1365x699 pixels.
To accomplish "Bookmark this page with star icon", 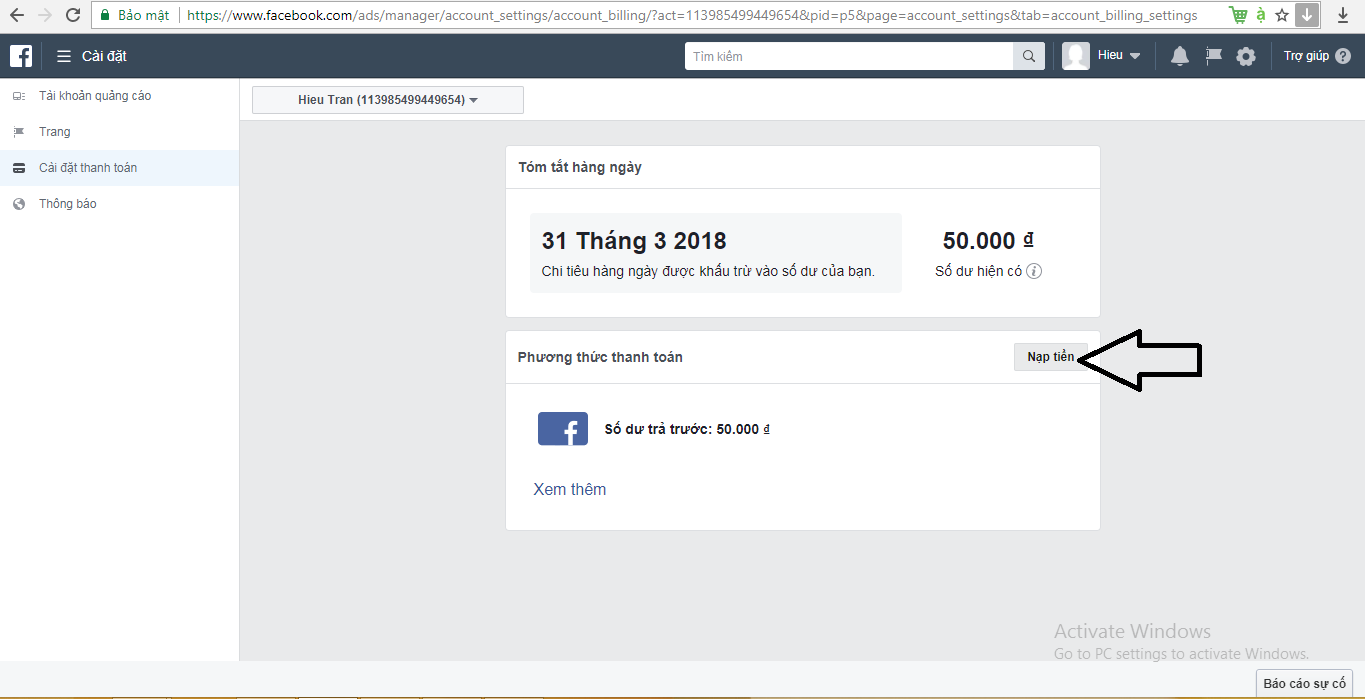I will [x=1281, y=15].
